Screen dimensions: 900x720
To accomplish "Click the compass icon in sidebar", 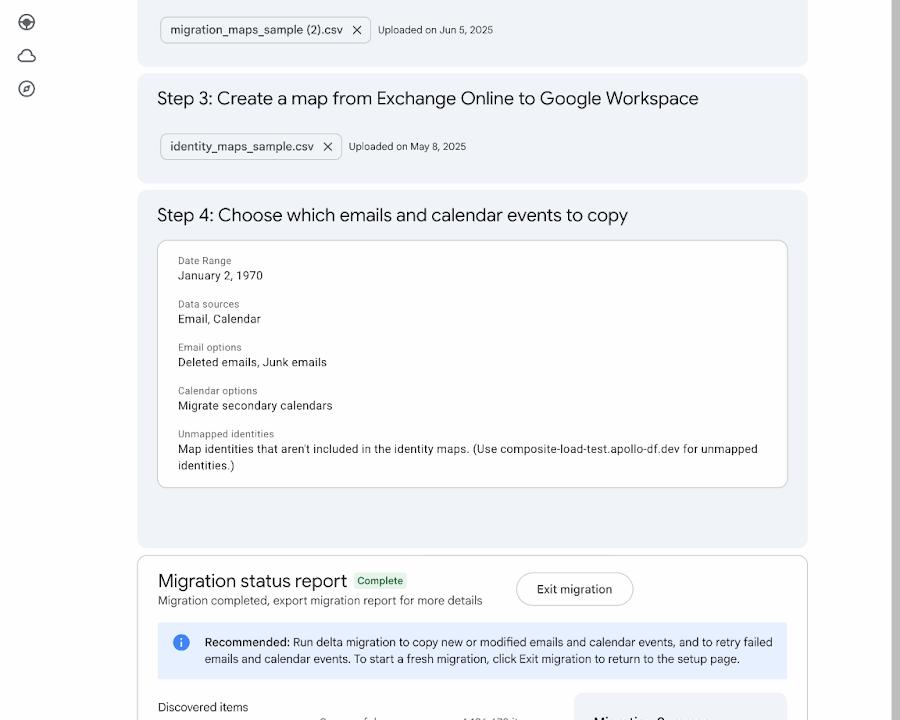I will pyautogui.click(x=26, y=89).
